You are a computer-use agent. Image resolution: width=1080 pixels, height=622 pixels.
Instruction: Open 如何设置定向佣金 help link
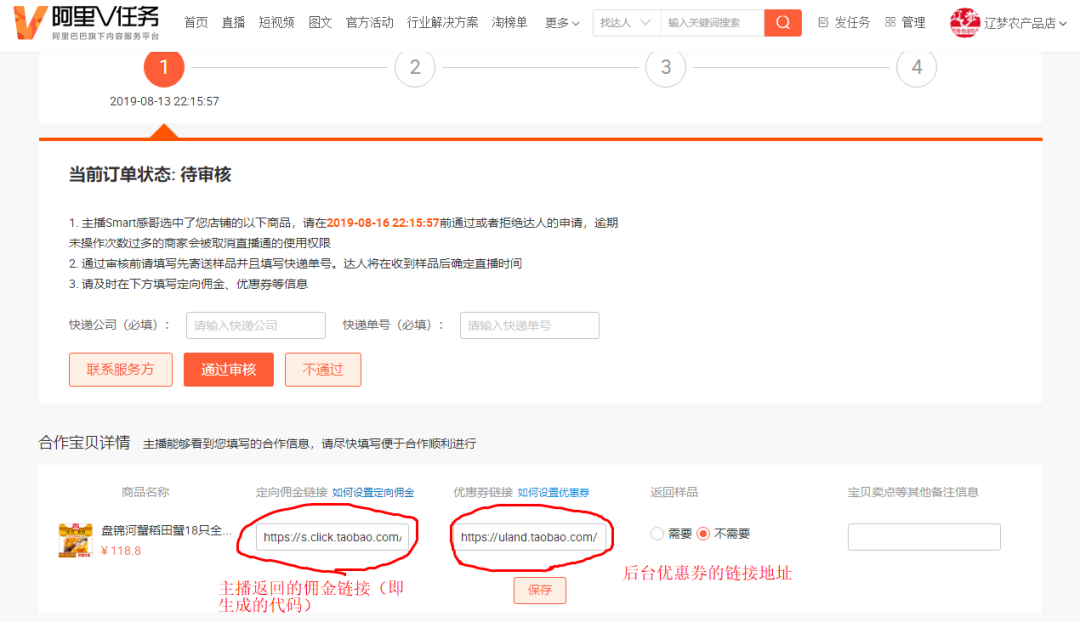click(373, 493)
